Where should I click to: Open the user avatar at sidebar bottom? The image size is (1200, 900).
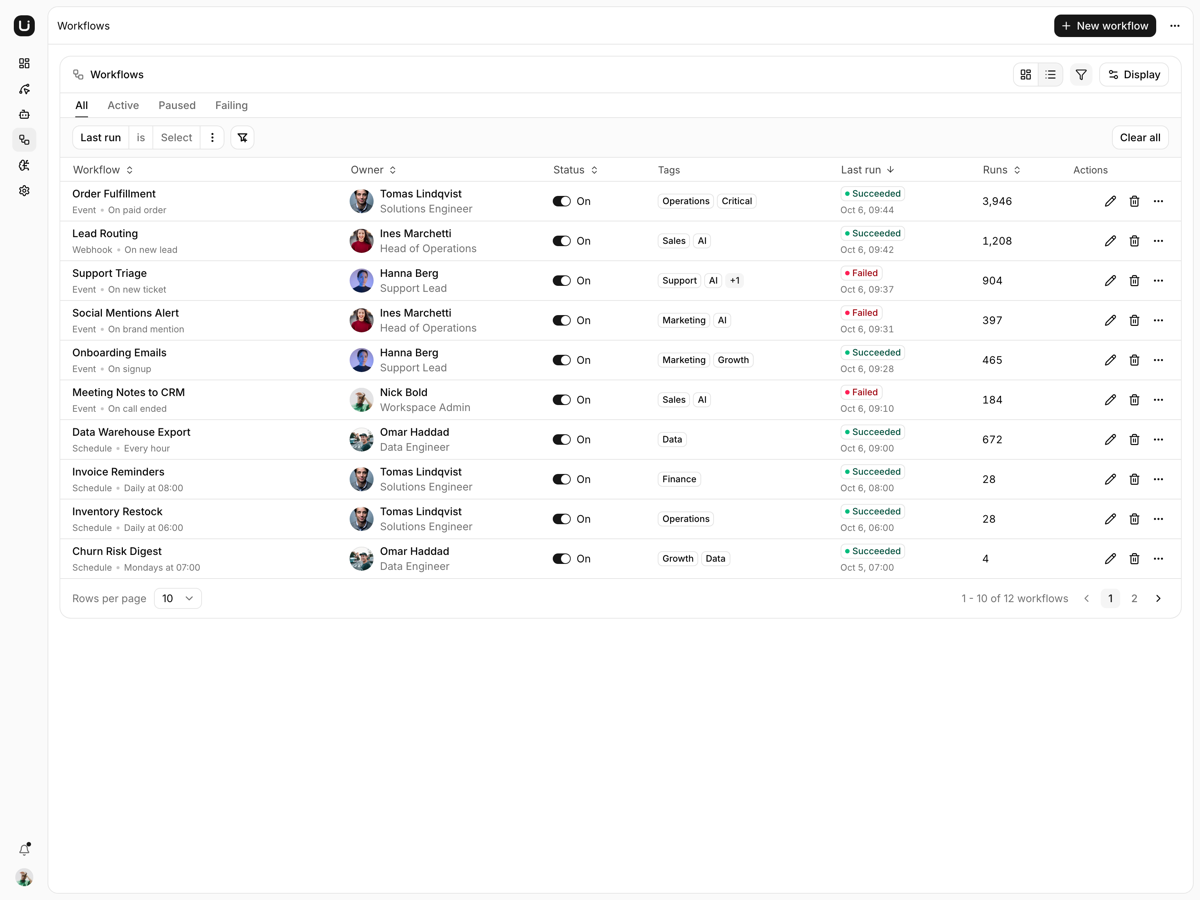click(x=24, y=877)
